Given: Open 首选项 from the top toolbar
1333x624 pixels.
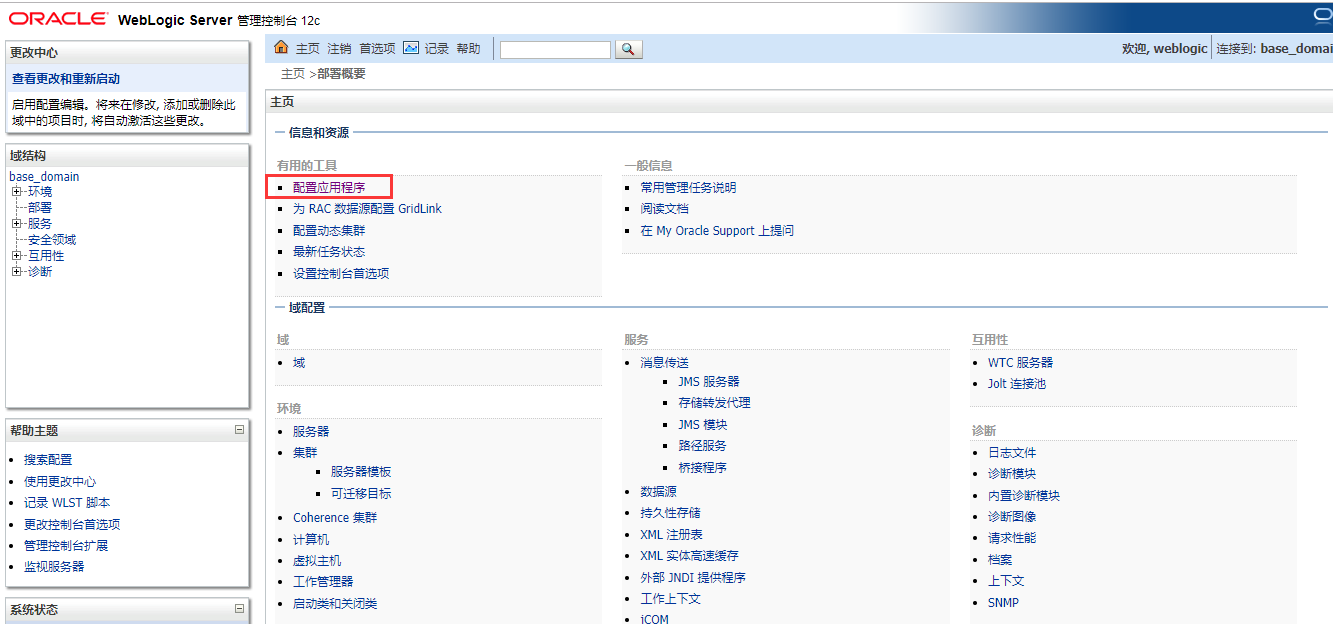Looking at the screenshot, I should click(378, 49).
